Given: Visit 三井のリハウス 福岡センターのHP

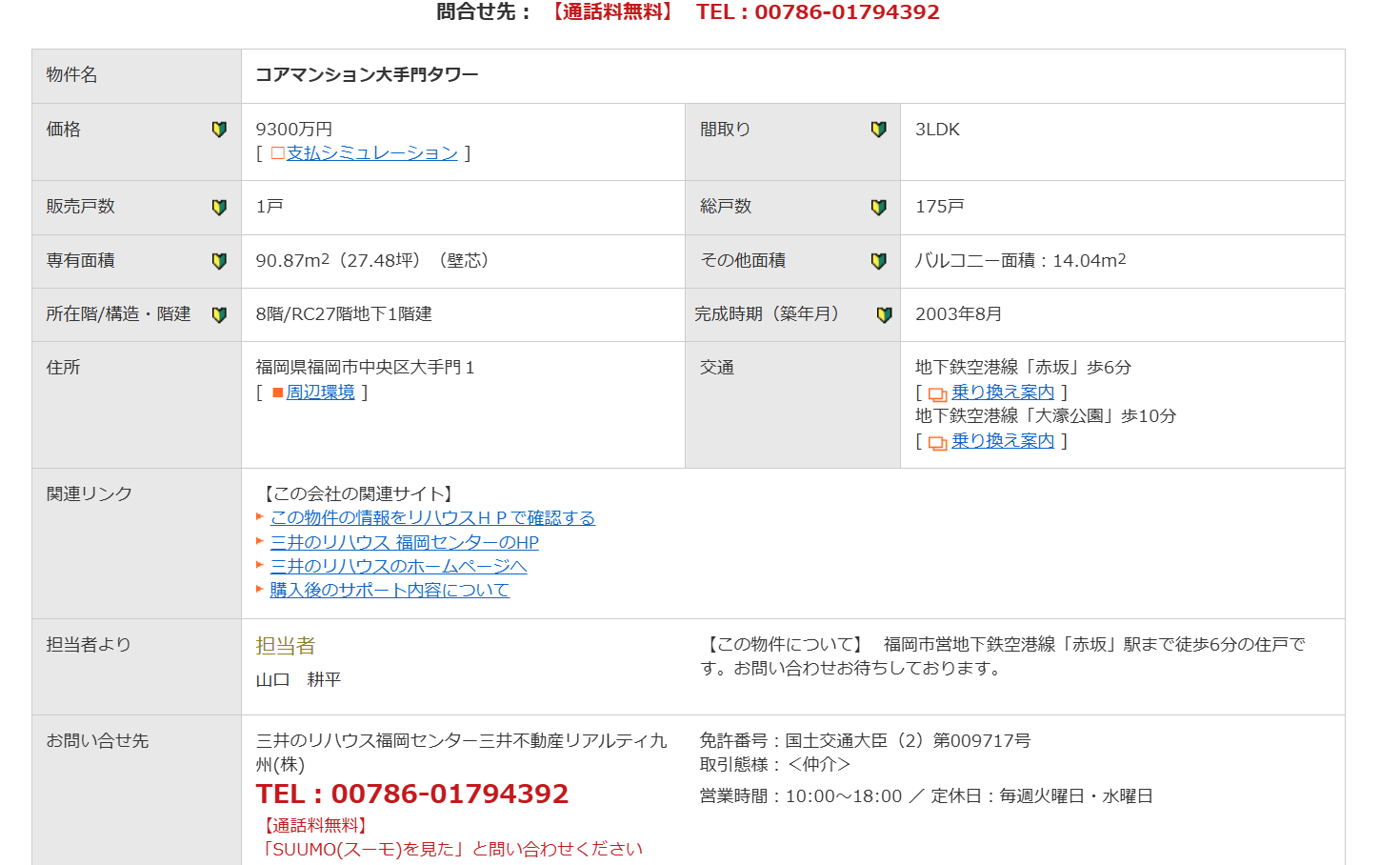Looking at the screenshot, I should point(404,543).
